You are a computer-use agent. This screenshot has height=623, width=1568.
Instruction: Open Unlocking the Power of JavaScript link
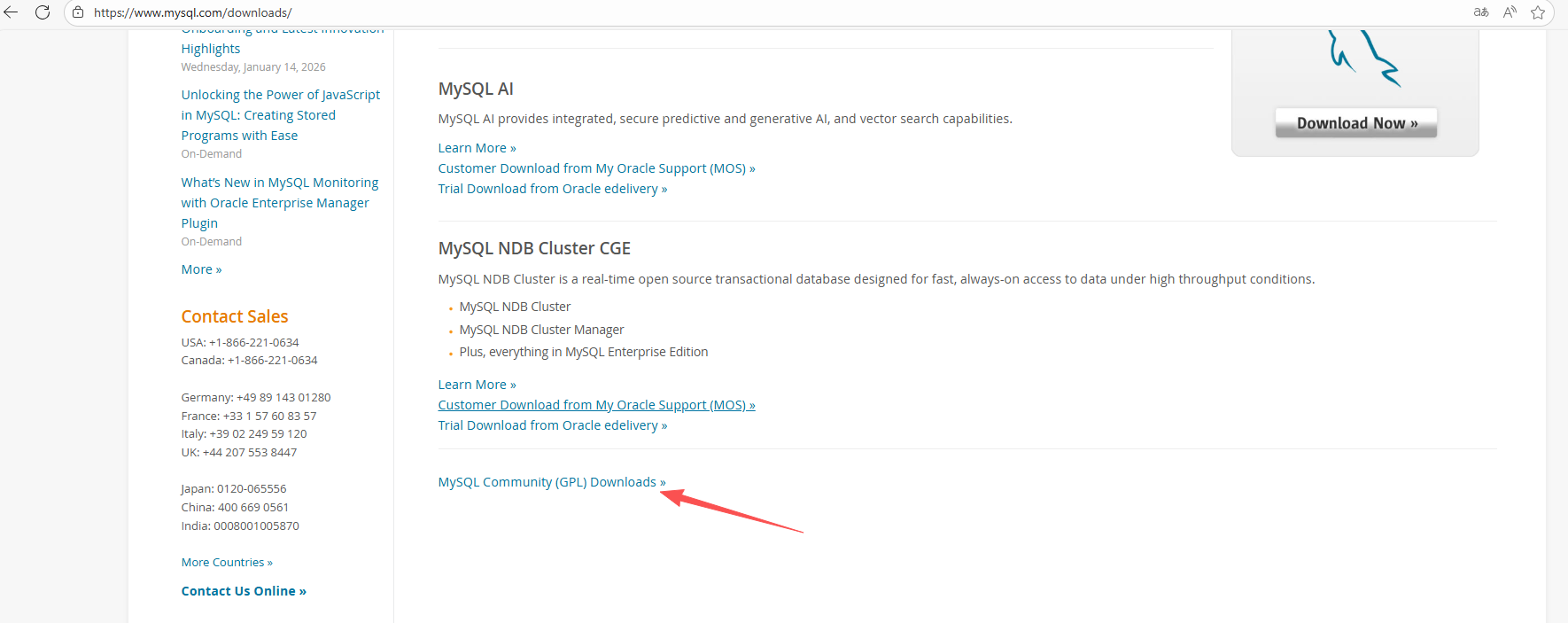pyautogui.click(x=281, y=115)
